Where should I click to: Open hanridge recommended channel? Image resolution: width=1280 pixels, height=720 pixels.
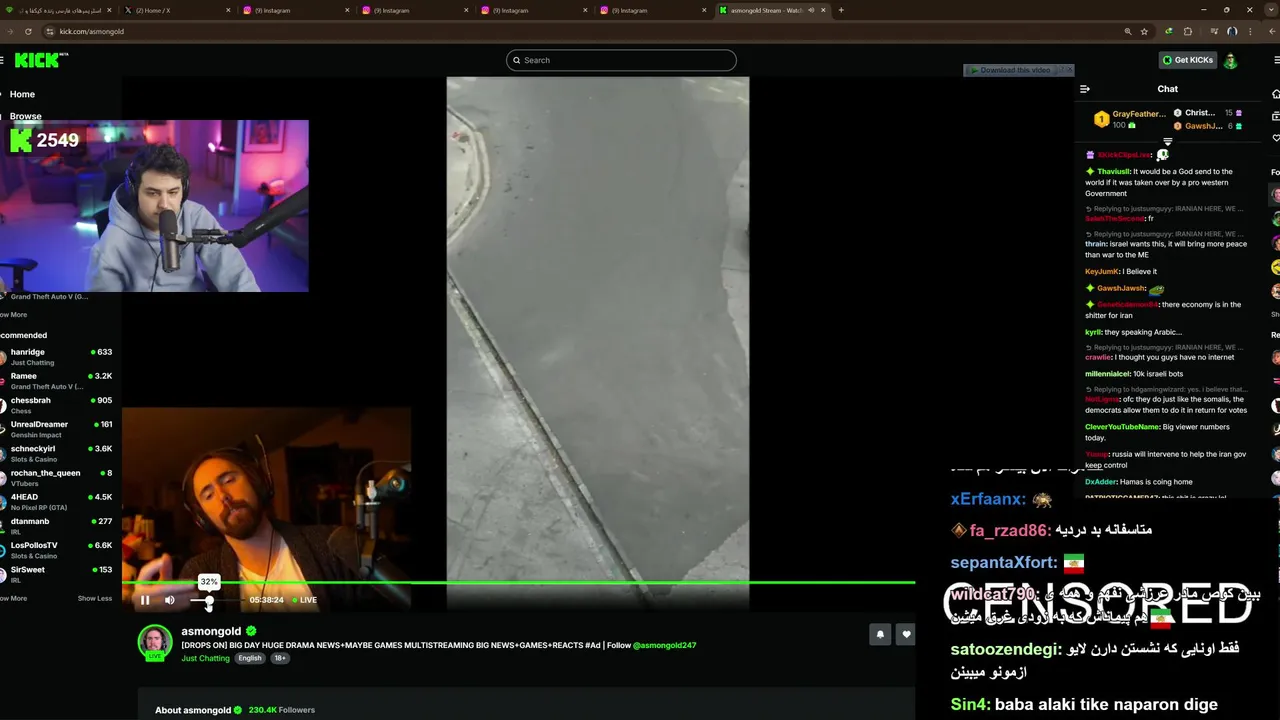tap(56, 357)
